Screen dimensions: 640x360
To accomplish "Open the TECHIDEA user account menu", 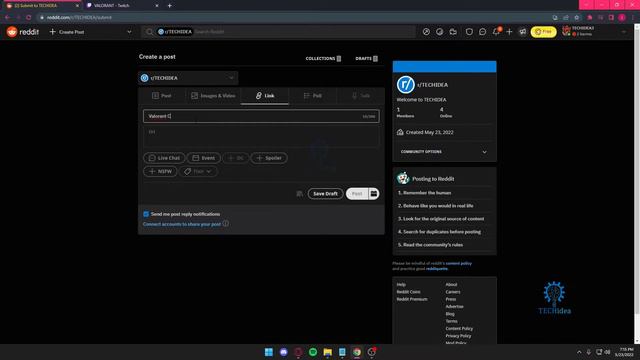I will pos(594,31).
